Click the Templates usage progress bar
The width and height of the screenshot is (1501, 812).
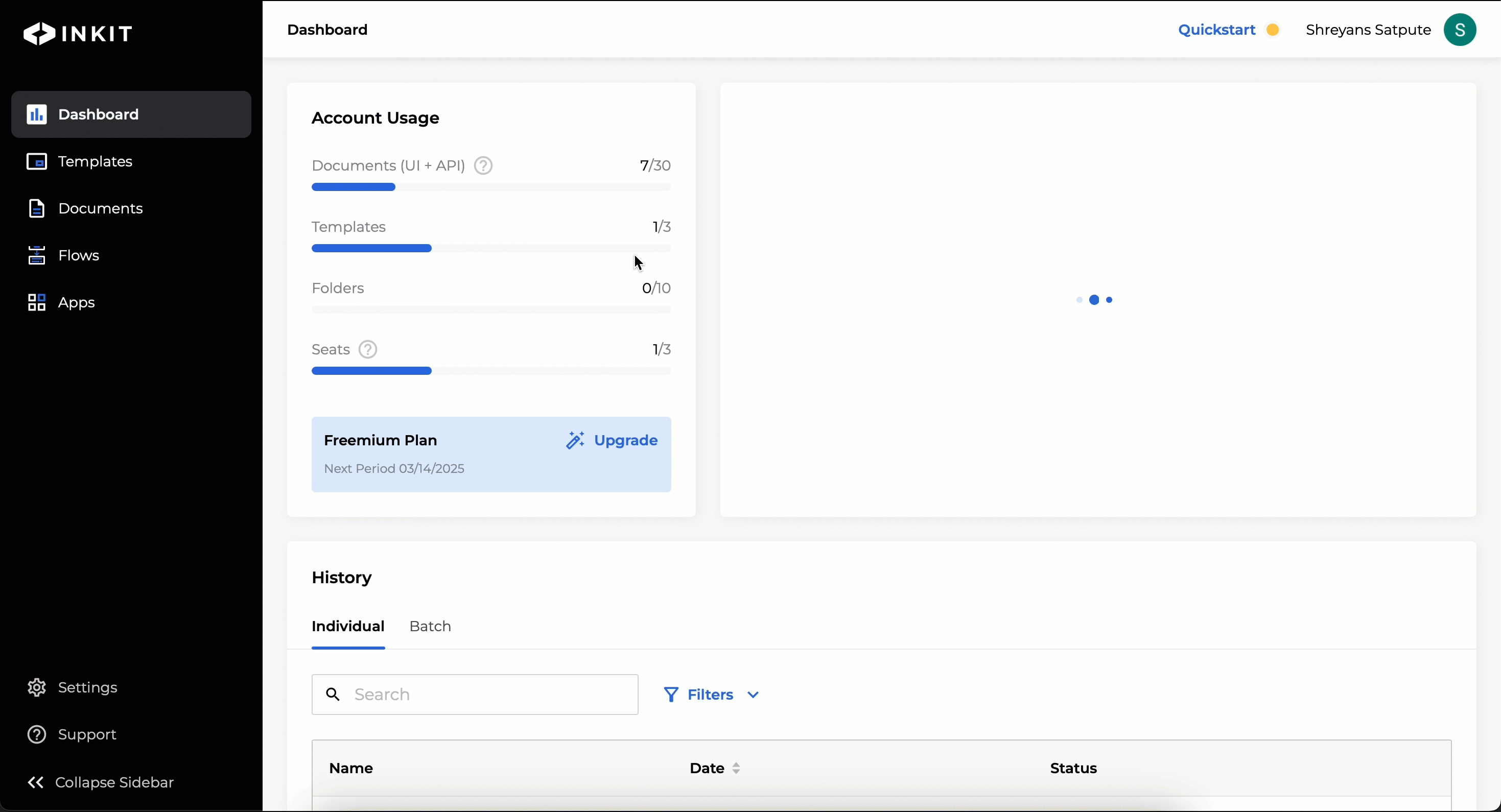pos(491,249)
